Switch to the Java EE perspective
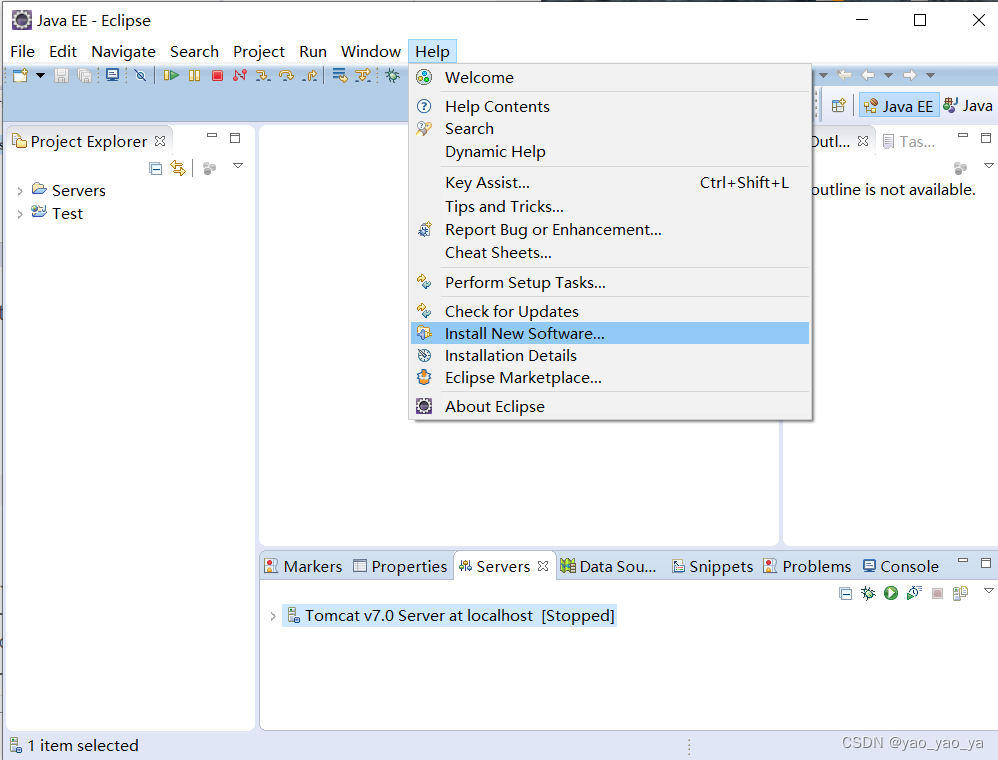This screenshot has height=760, width=998. pos(899,106)
